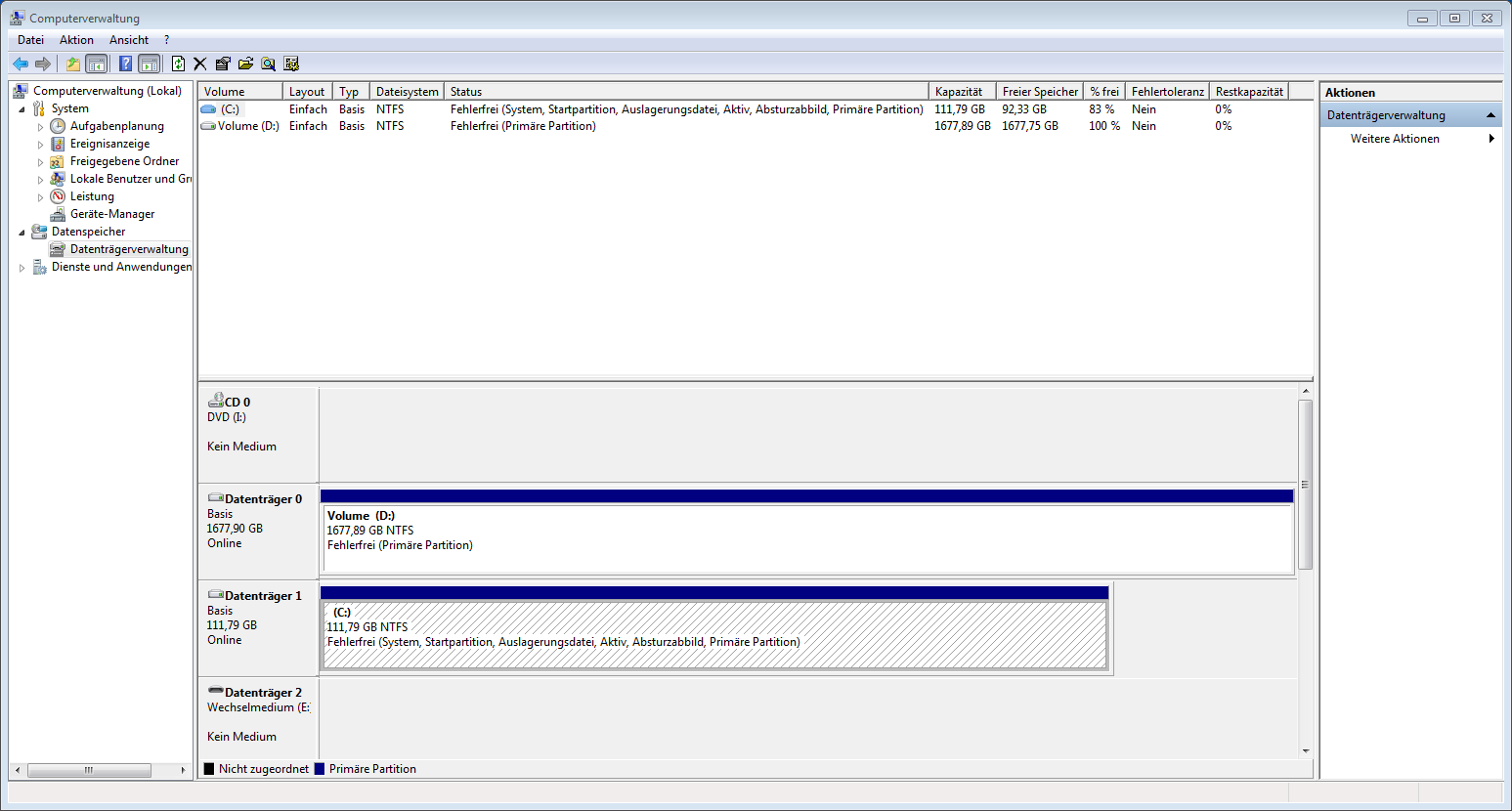This screenshot has height=811, width=1512.
Task: Click the Nicht zugeordnet black legend swatch
Action: click(208, 769)
